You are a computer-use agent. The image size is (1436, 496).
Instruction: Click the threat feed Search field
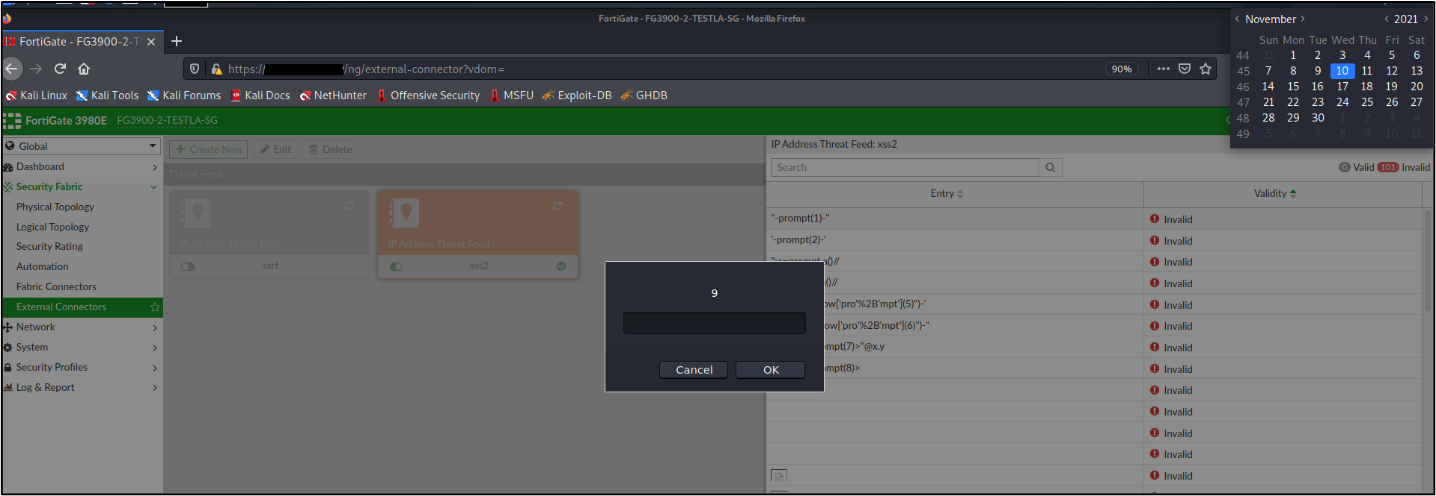905,167
